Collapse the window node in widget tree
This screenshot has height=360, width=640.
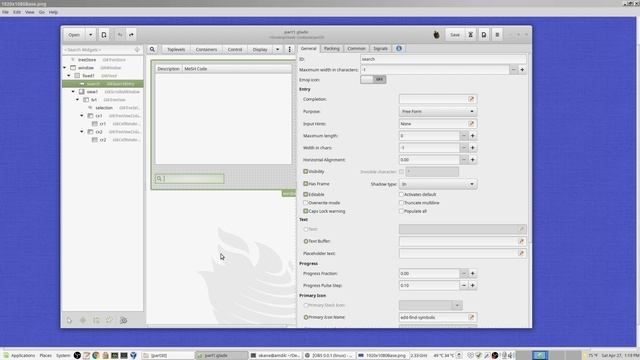(x=64, y=68)
